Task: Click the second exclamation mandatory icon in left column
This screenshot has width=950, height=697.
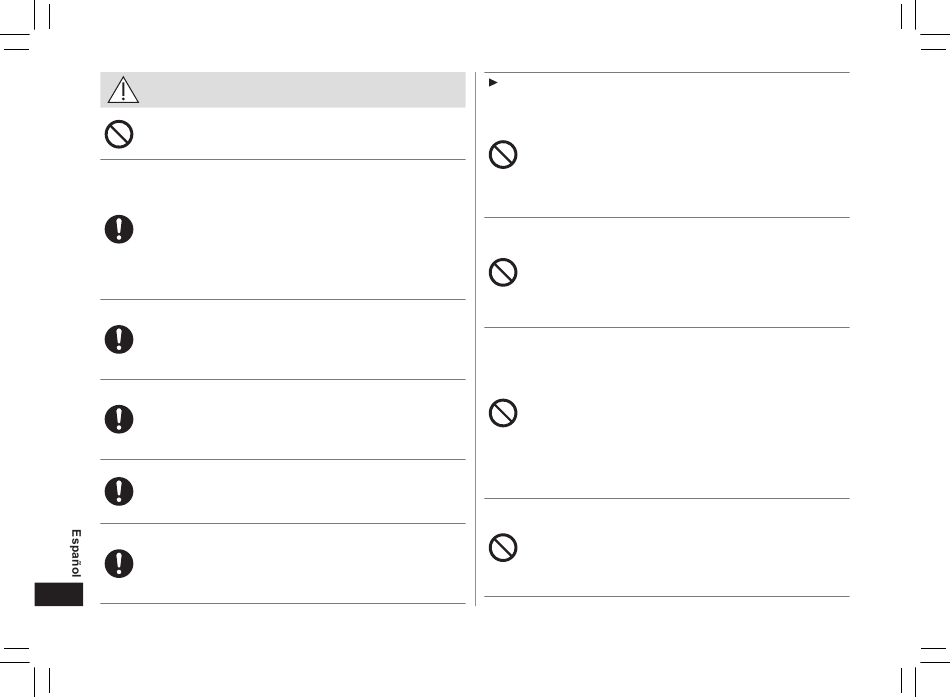Action: tap(119, 339)
